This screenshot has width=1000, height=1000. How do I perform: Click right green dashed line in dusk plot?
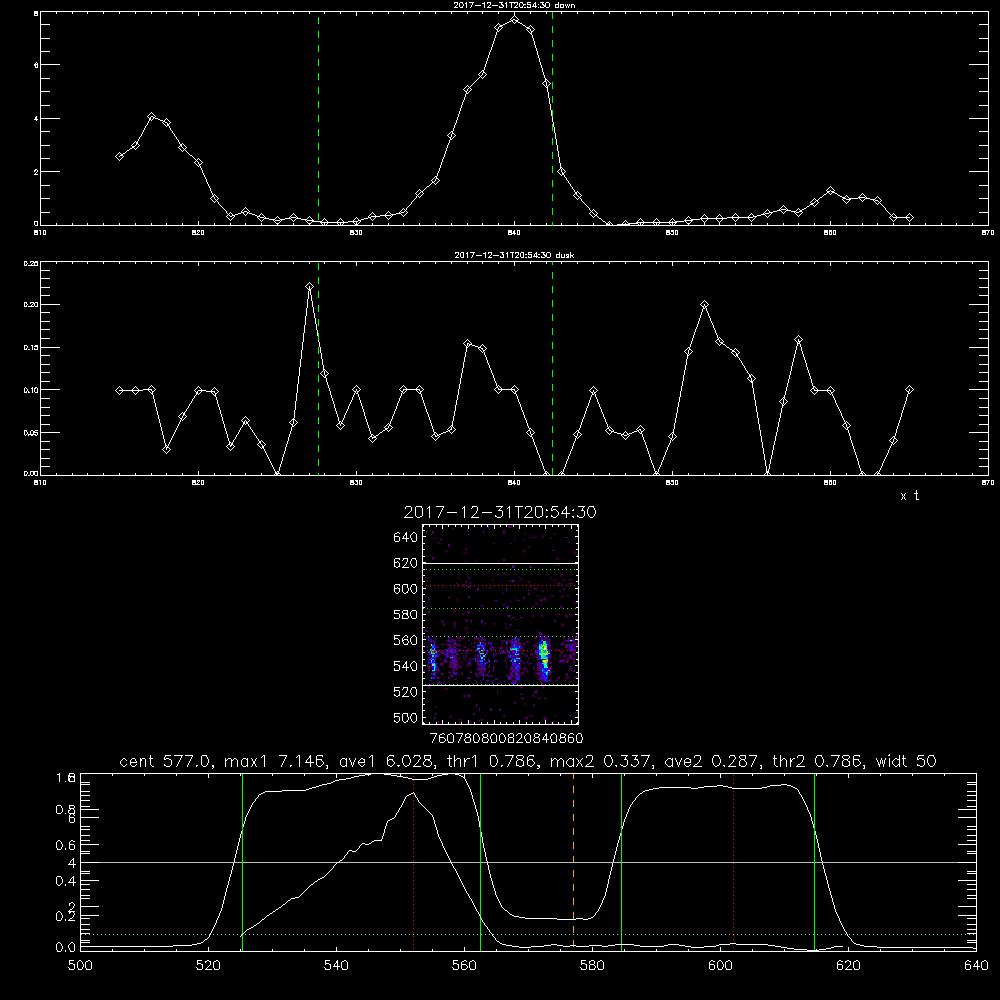point(552,368)
